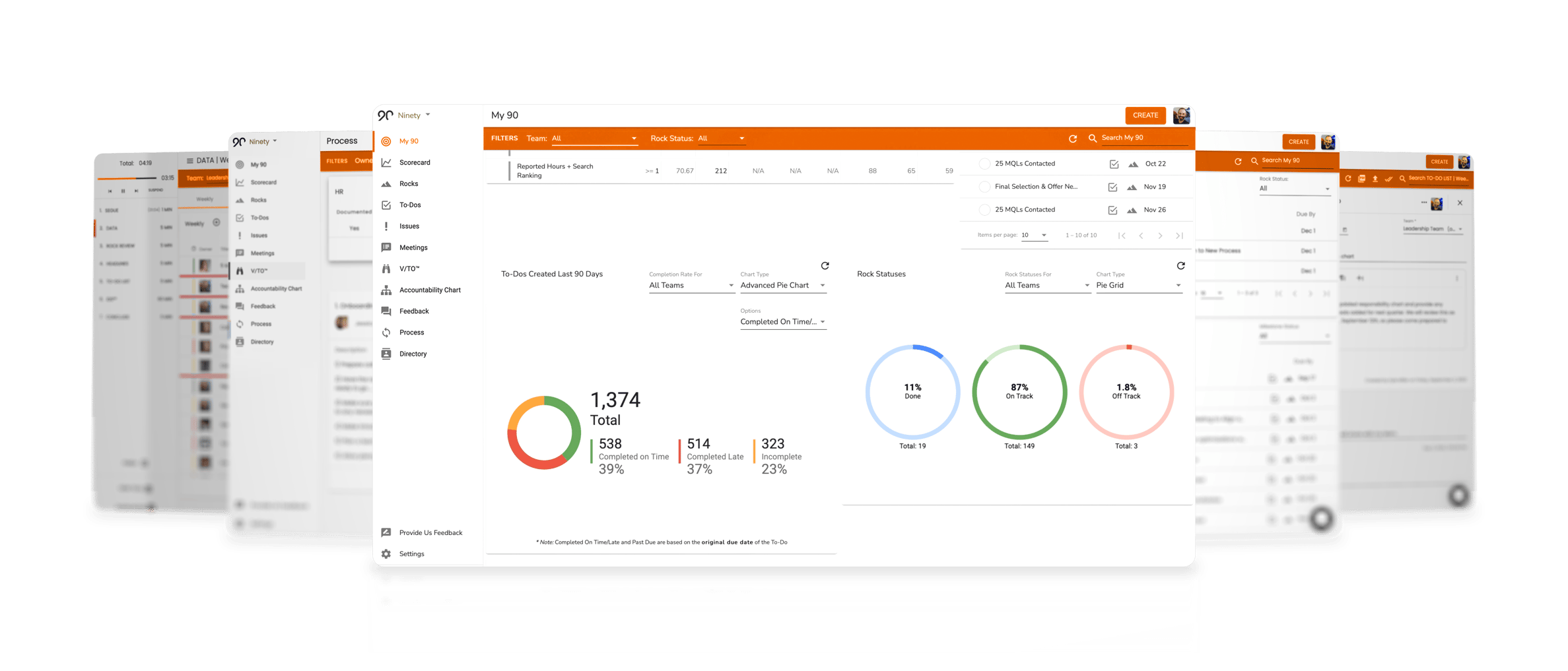Screen dimensions: 1568x671
Task: Open the Scorecard section in the sidebar
Action: (x=415, y=162)
